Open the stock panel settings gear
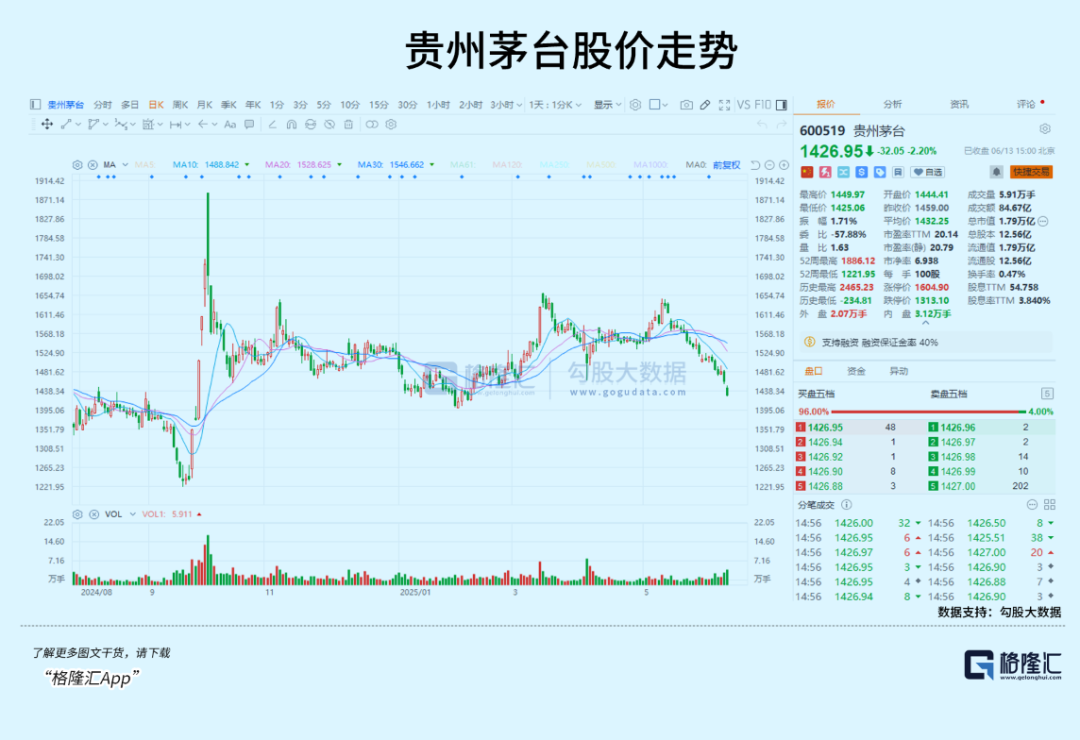This screenshot has height=740, width=1080. pyautogui.click(x=1045, y=129)
